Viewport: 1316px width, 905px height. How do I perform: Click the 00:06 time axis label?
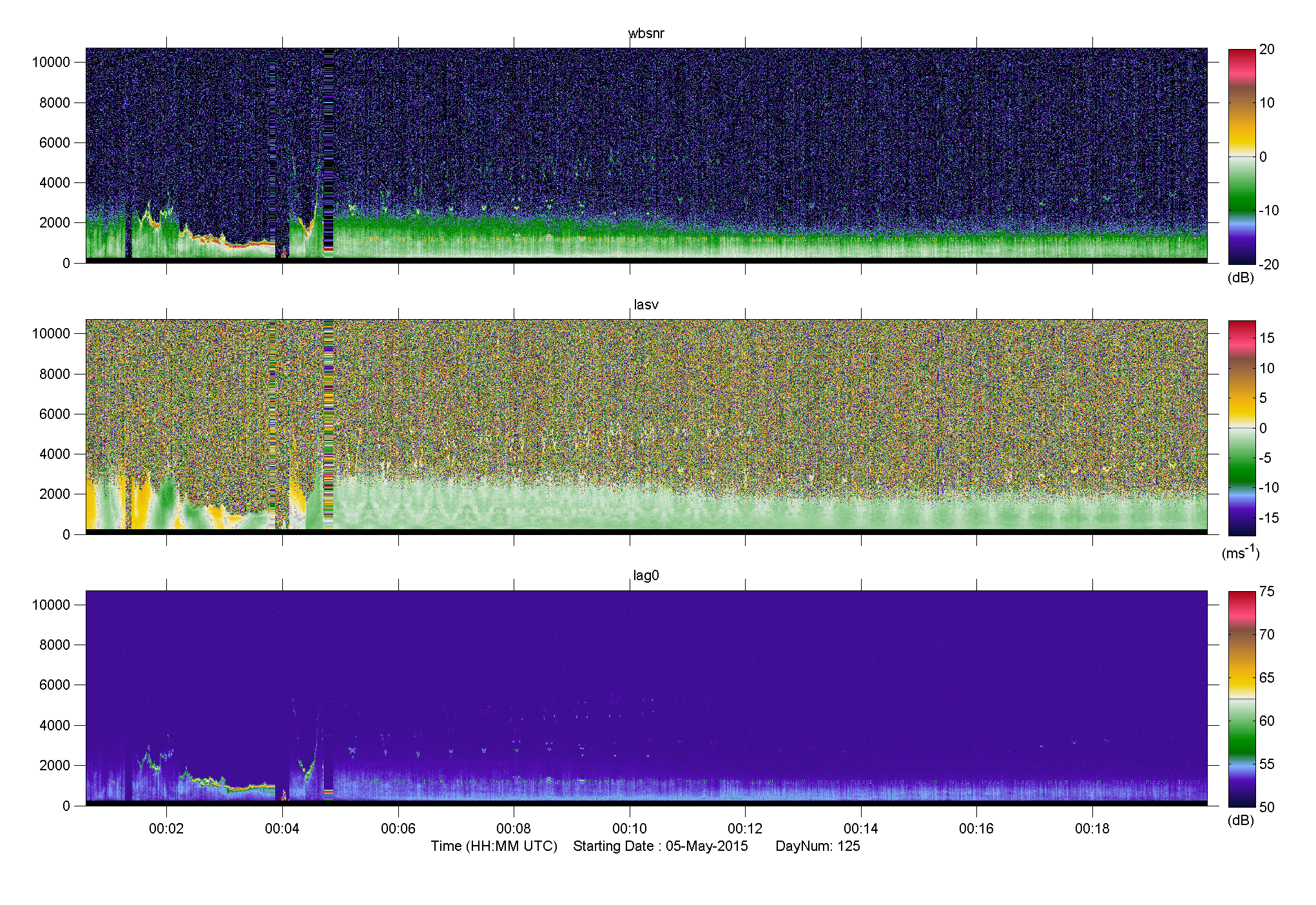click(398, 828)
